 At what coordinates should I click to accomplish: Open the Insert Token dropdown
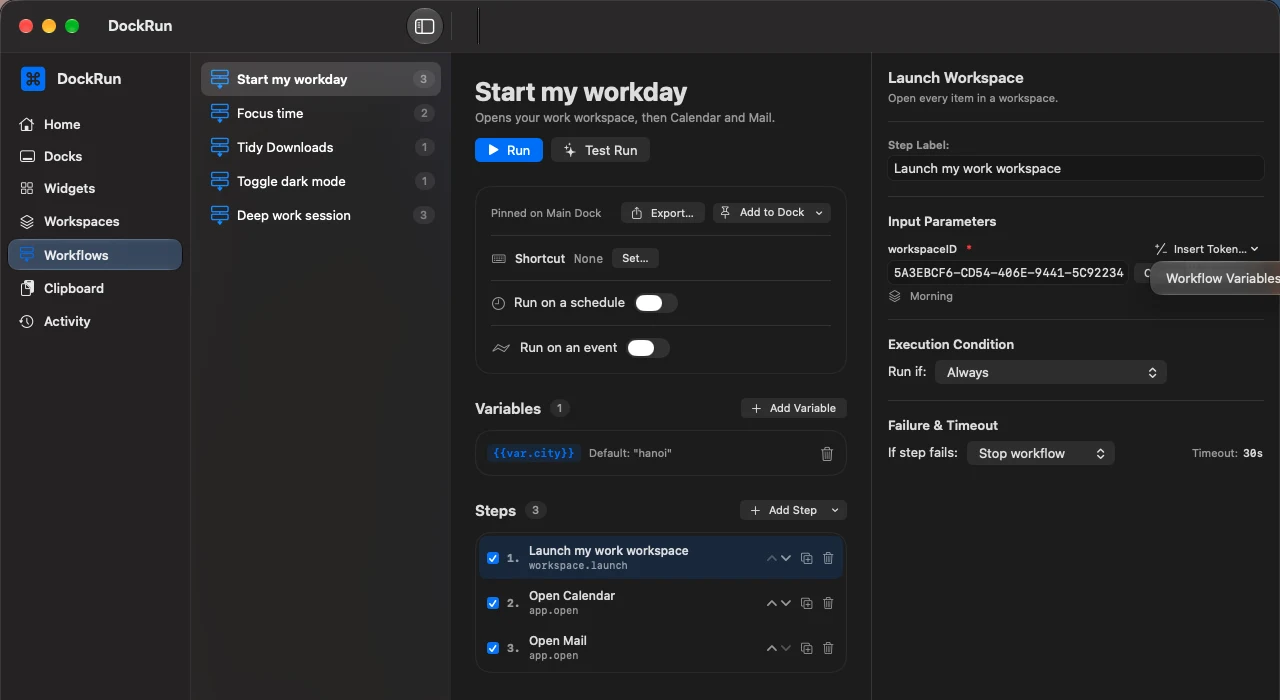coord(1206,249)
